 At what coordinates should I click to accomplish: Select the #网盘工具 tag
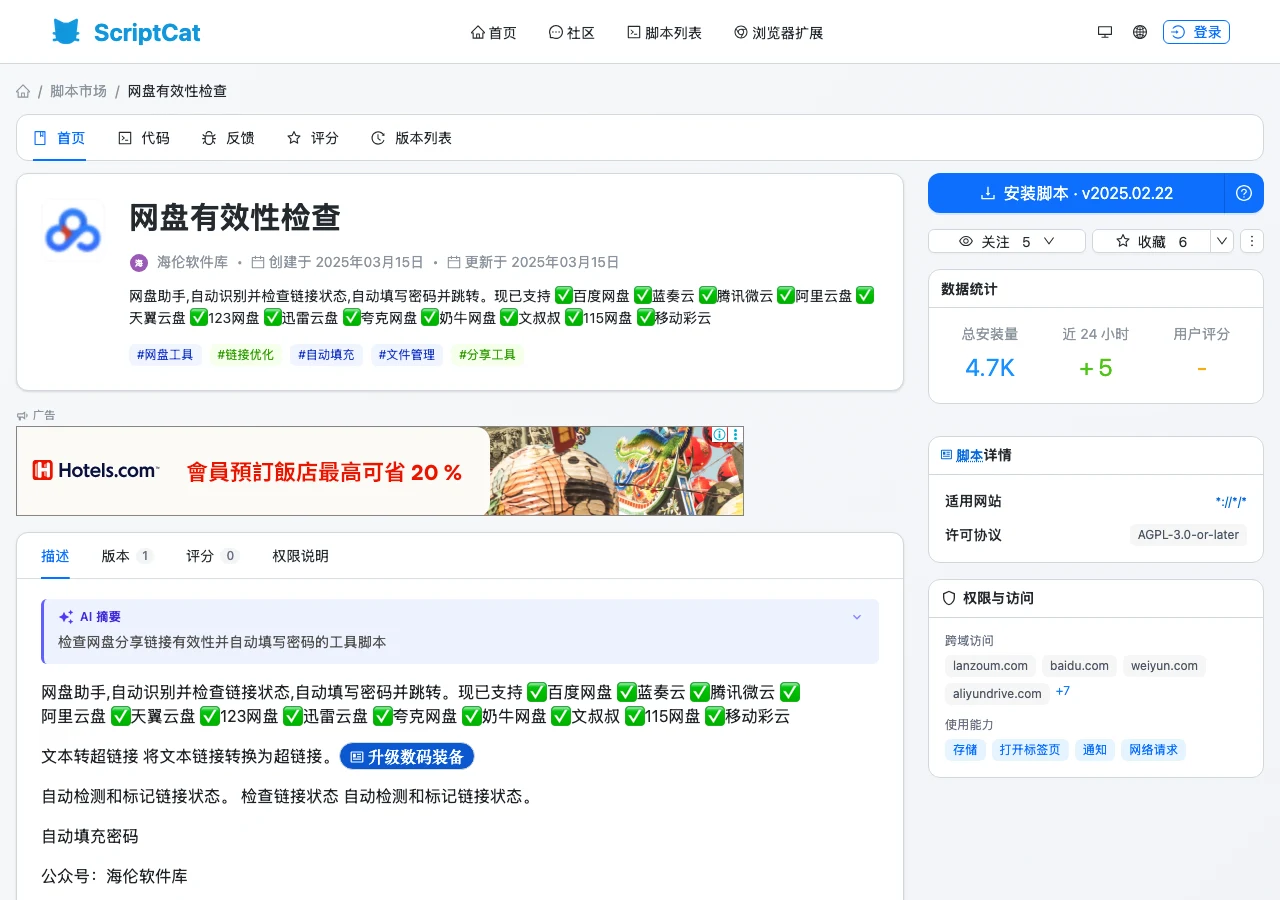[165, 354]
